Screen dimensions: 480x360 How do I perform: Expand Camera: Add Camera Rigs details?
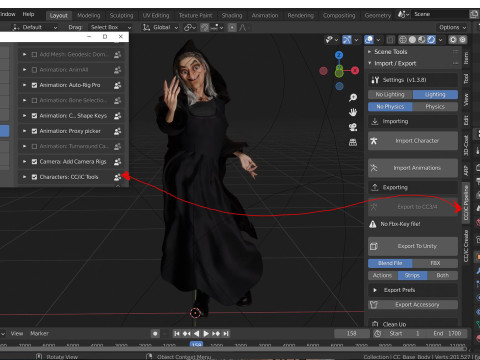tap(24, 162)
